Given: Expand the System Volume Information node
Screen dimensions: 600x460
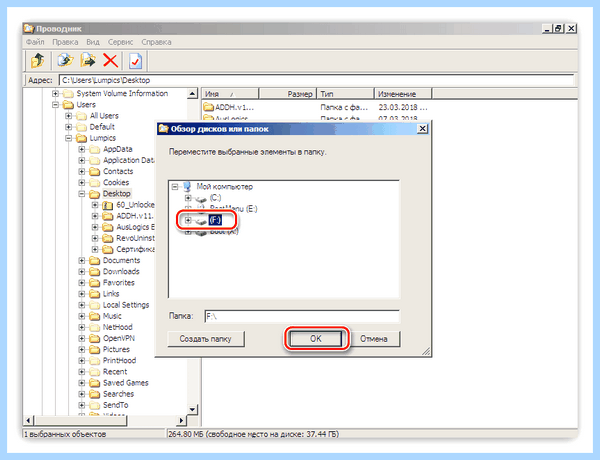Looking at the screenshot, I should [55, 93].
